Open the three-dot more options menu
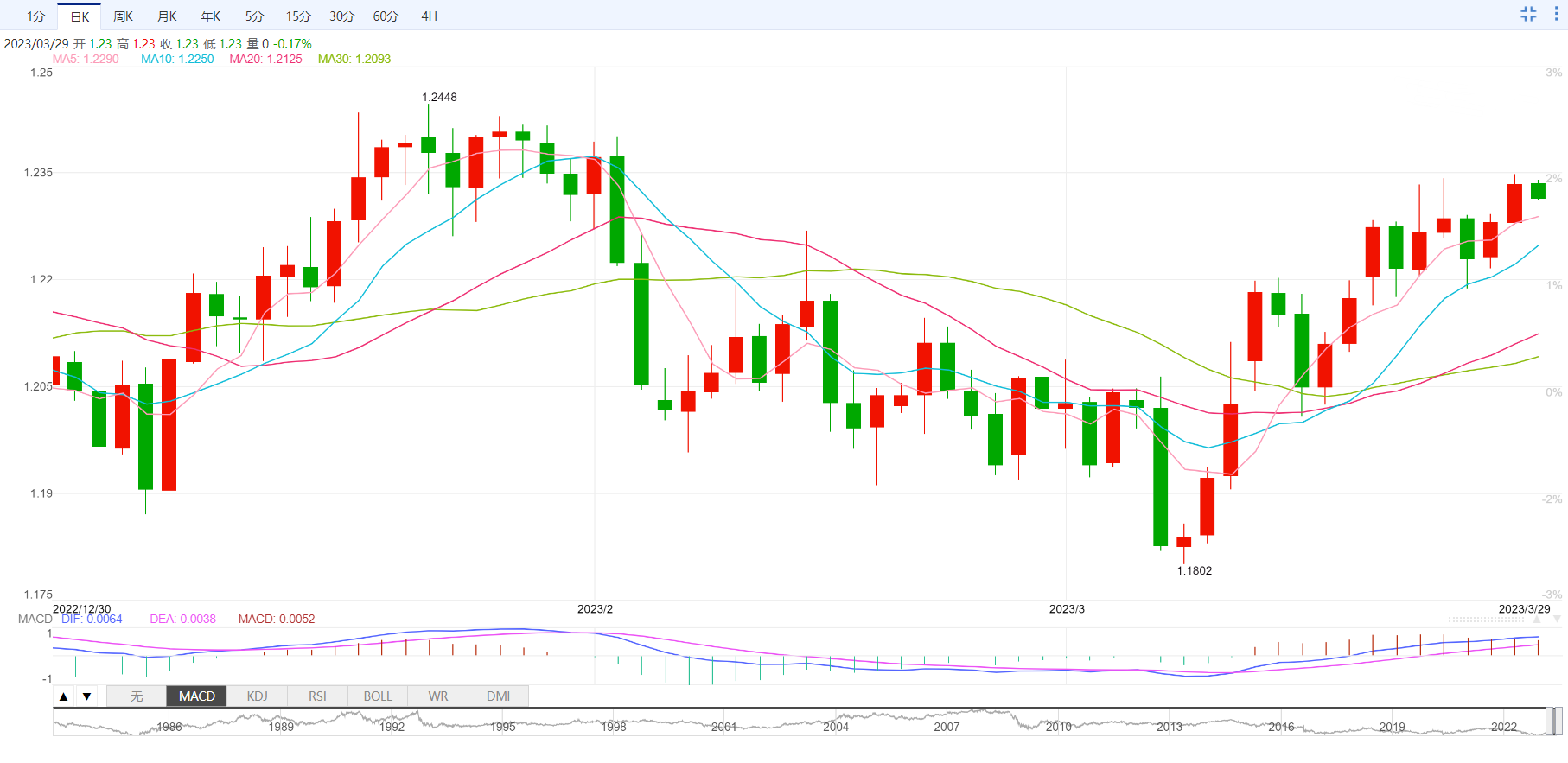 click(x=1556, y=14)
